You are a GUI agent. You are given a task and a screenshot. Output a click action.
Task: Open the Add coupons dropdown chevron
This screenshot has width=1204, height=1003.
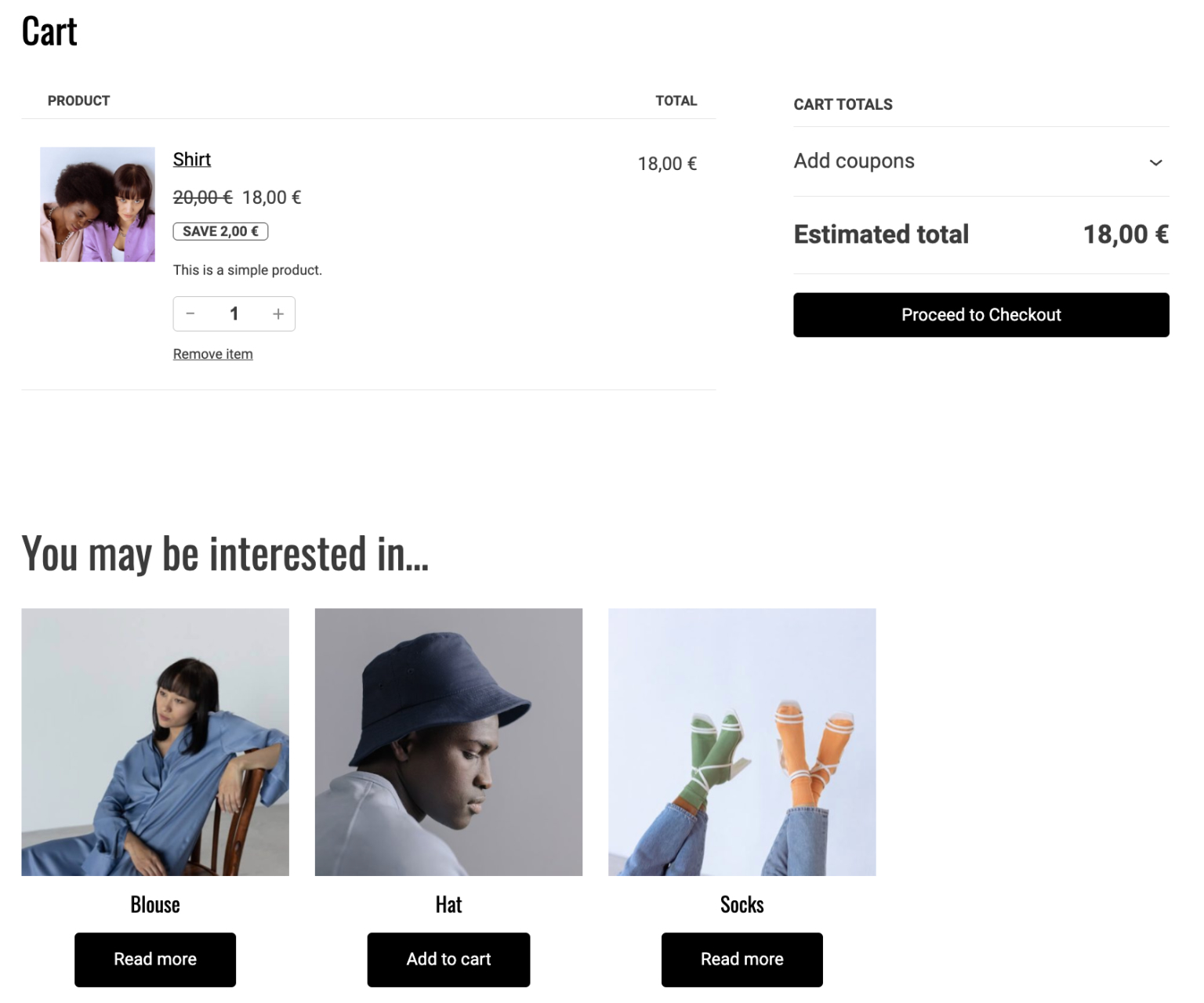(1155, 163)
